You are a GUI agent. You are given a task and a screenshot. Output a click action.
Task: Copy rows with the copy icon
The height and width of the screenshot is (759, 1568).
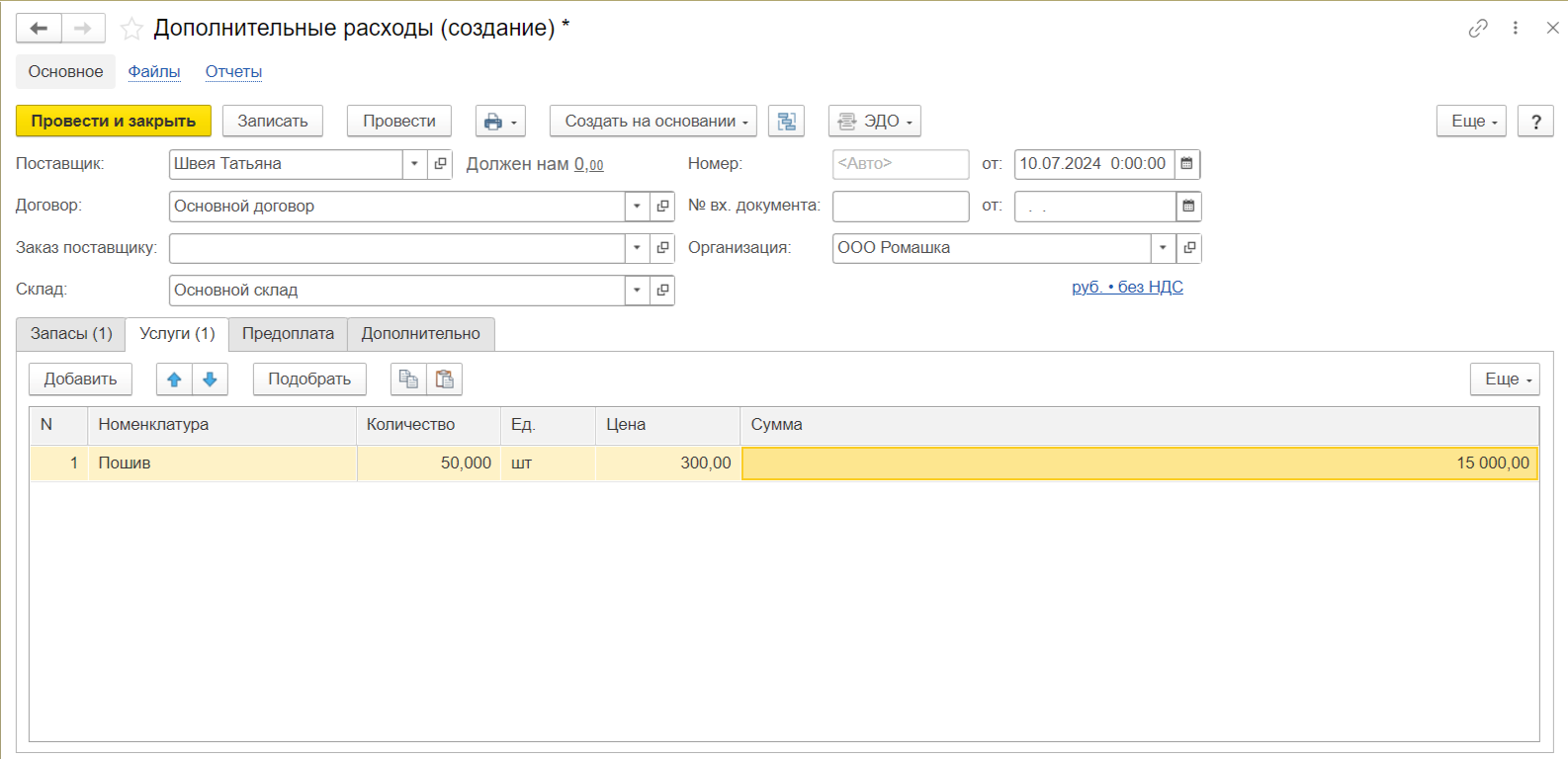click(x=408, y=379)
